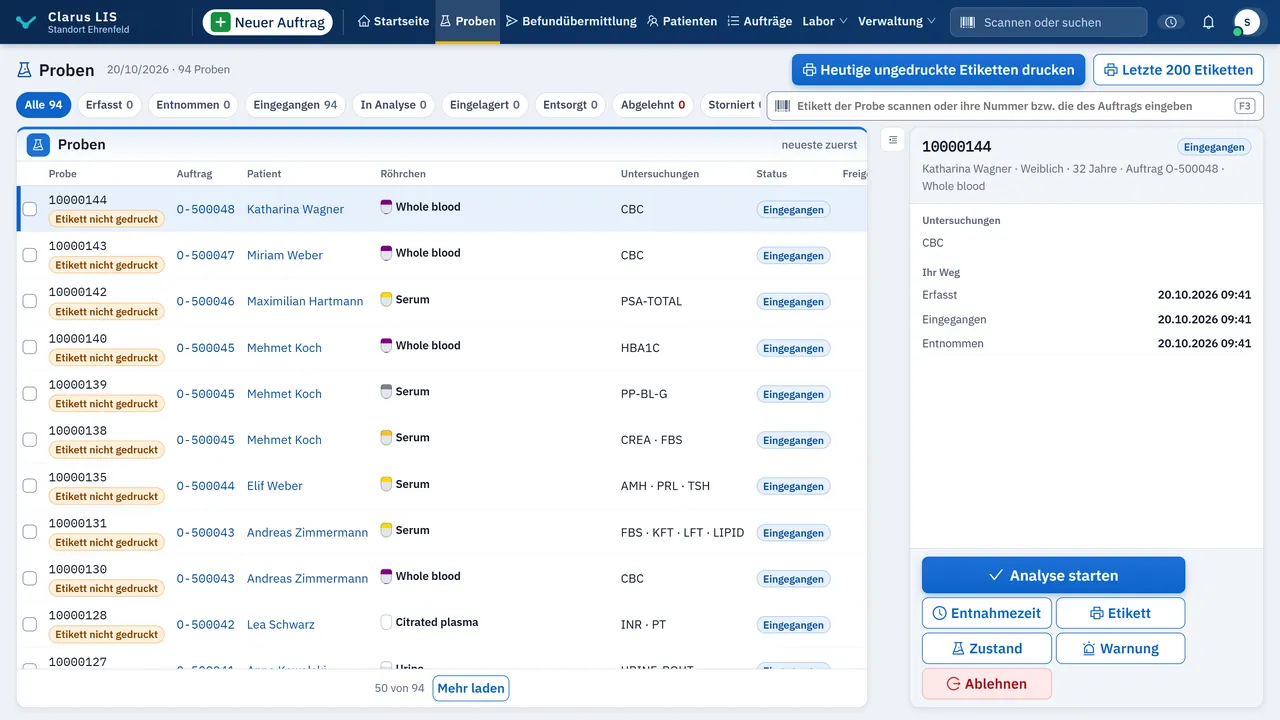Check the box next to sample 10000142

pyautogui.click(x=30, y=301)
